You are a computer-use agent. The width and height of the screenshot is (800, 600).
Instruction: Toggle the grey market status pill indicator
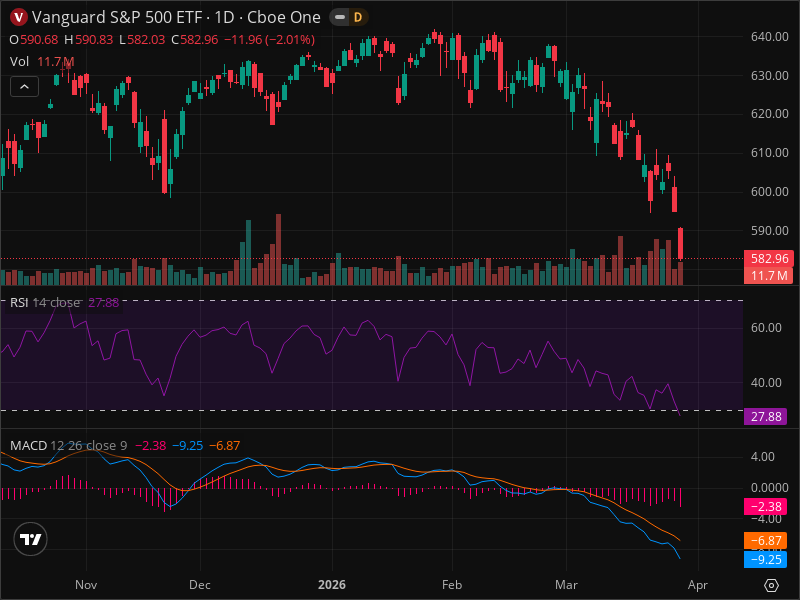point(340,17)
